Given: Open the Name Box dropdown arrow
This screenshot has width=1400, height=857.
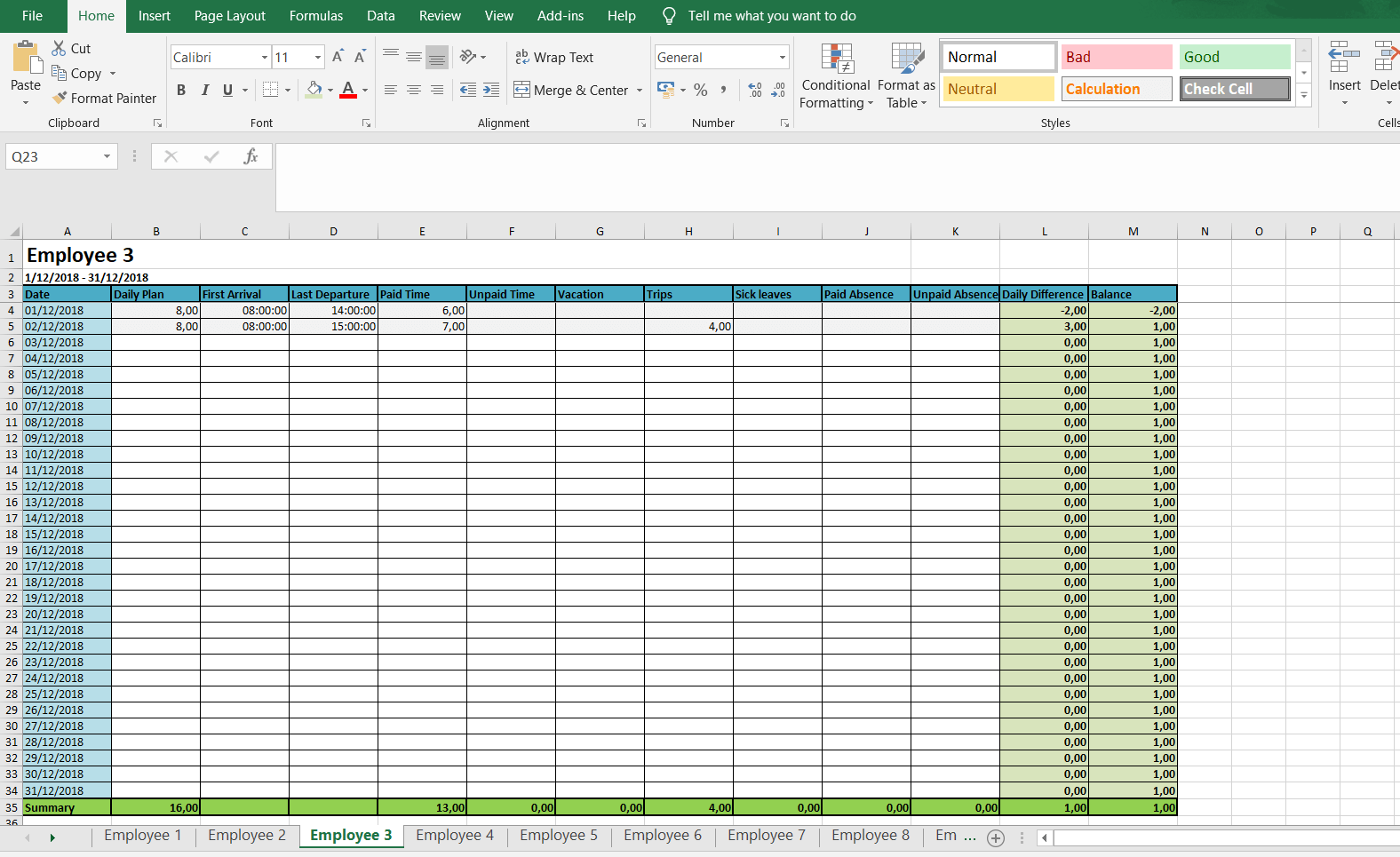Looking at the screenshot, I should (x=107, y=156).
